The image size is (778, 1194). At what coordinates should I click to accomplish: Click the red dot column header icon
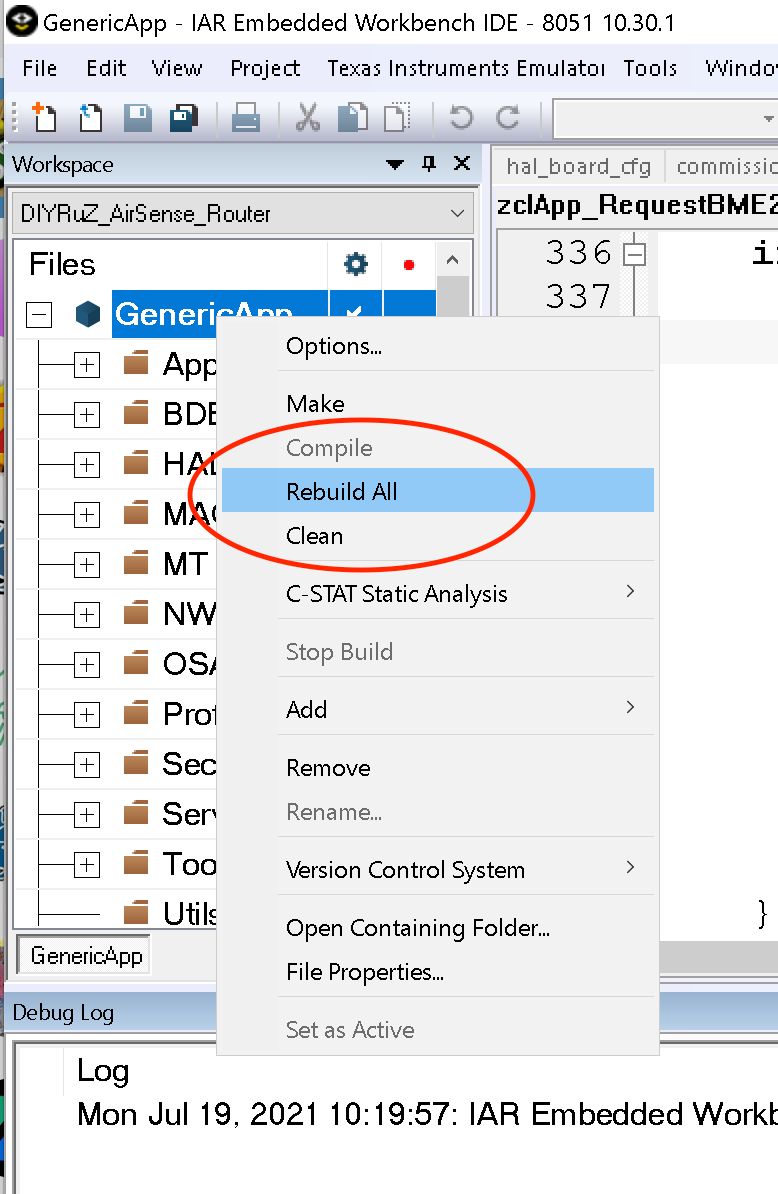pyautogui.click(x=409, y=264)
